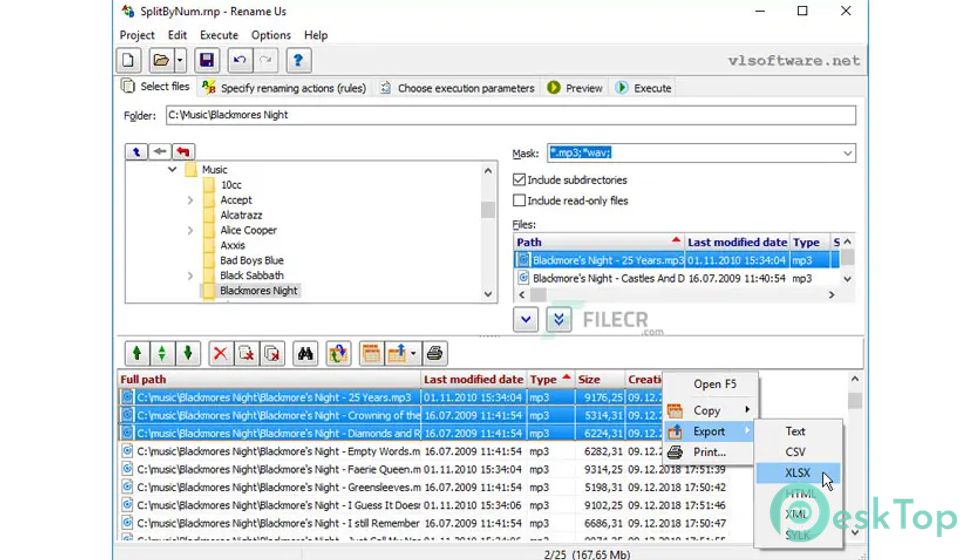Save the project with the floppy disk icon
Image resolution: width=980 pixels, height=560 pixels.
207,61
